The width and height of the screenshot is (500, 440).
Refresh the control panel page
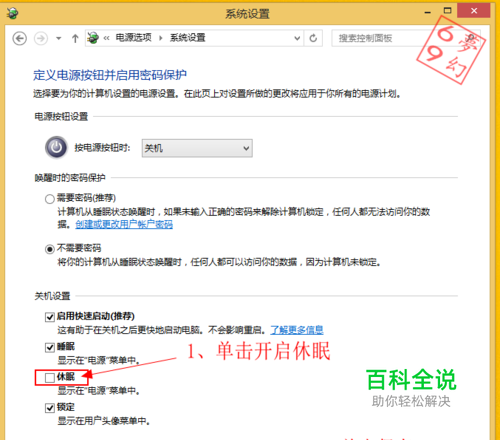pyautogui.click(x=313, y=38)
